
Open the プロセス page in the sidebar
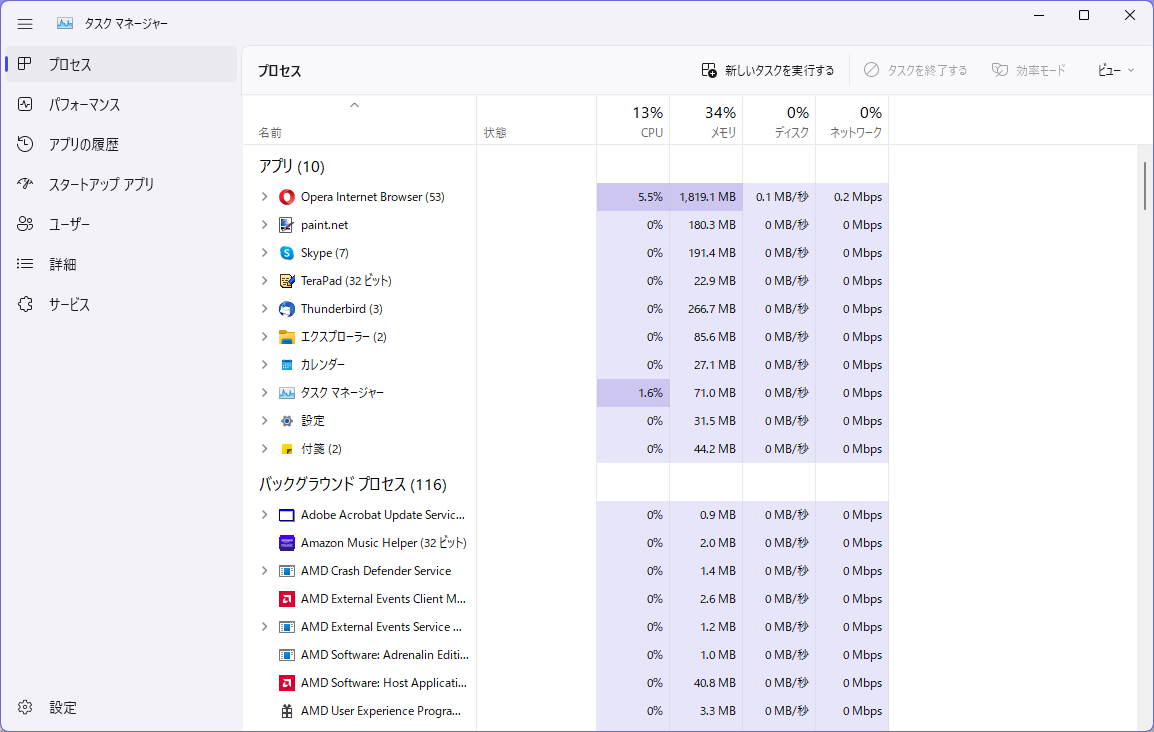[x=121, y=65]
